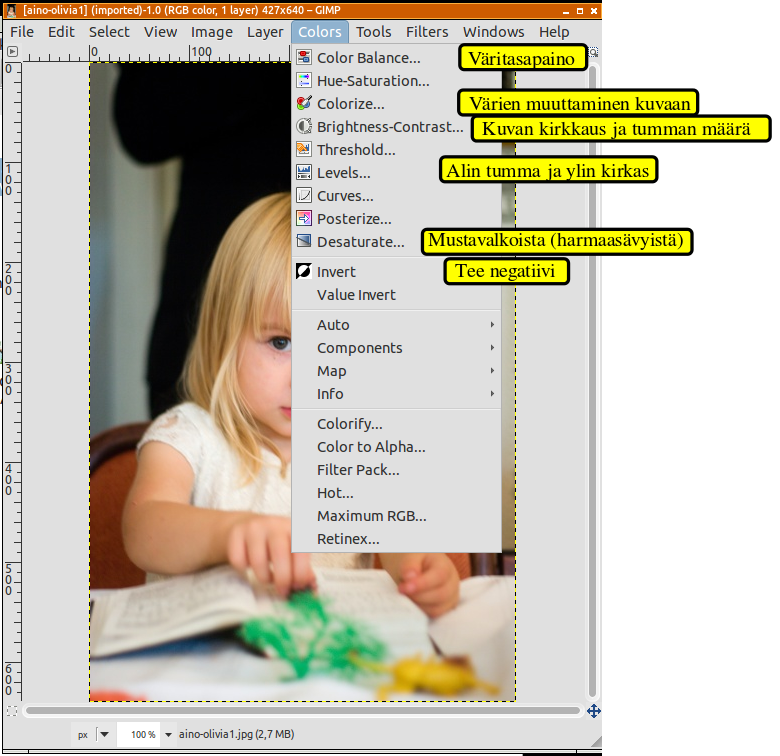This screenshot has width=780, height=756.
Task: Select Maximum RGB... entry
Action: point(396,515)
